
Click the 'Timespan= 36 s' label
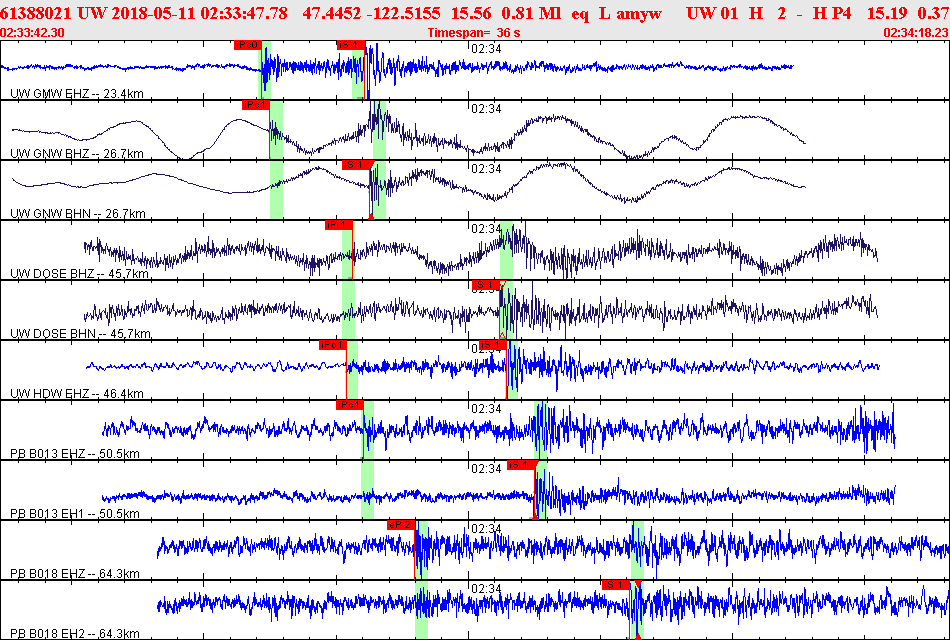(474, 33)
